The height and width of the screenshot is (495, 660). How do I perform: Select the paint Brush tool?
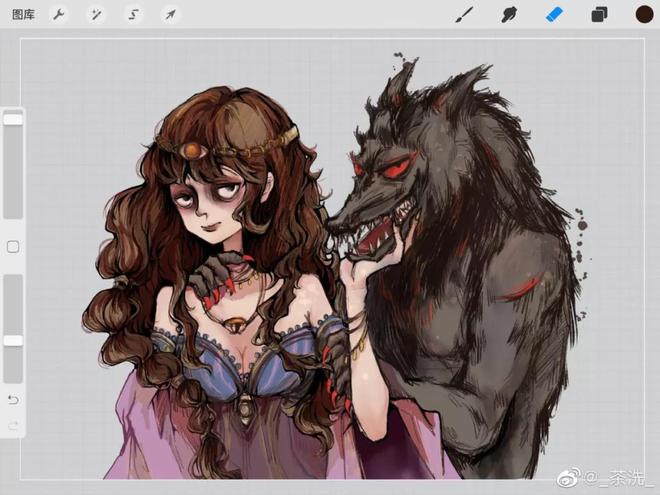click(464, 14)
